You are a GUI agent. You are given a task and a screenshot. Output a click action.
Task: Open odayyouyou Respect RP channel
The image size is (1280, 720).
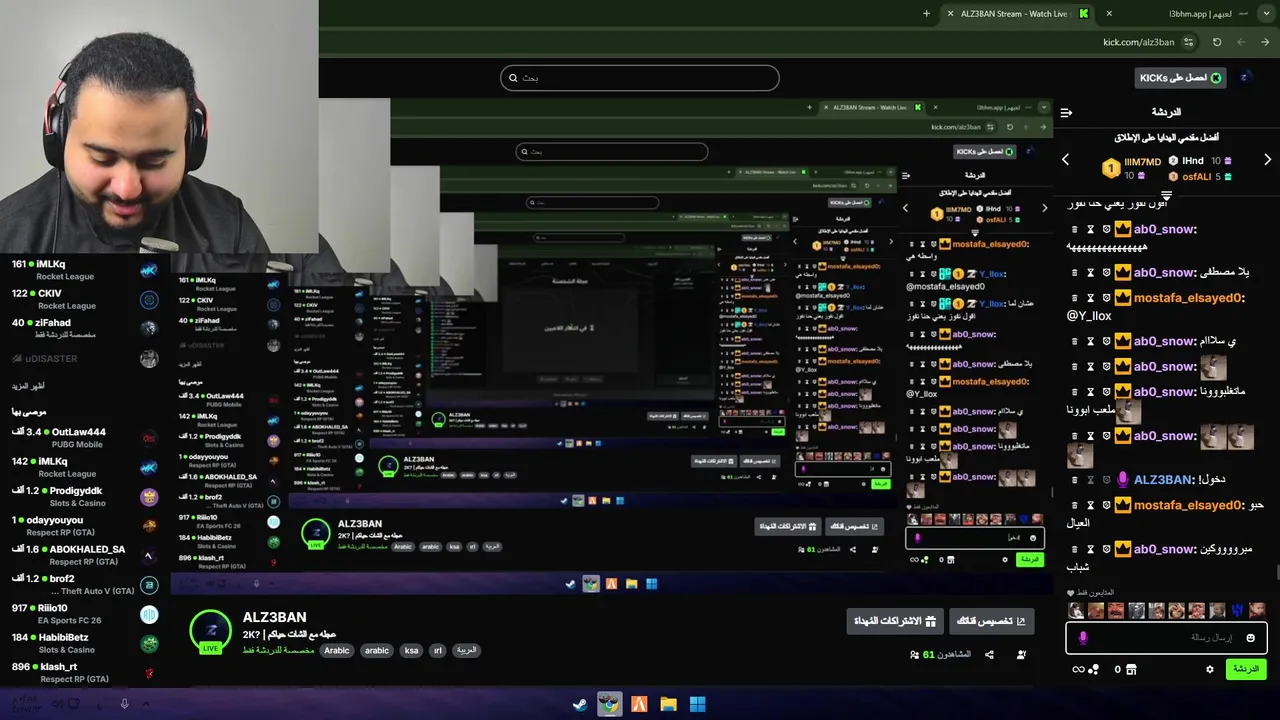click(85, 525)
